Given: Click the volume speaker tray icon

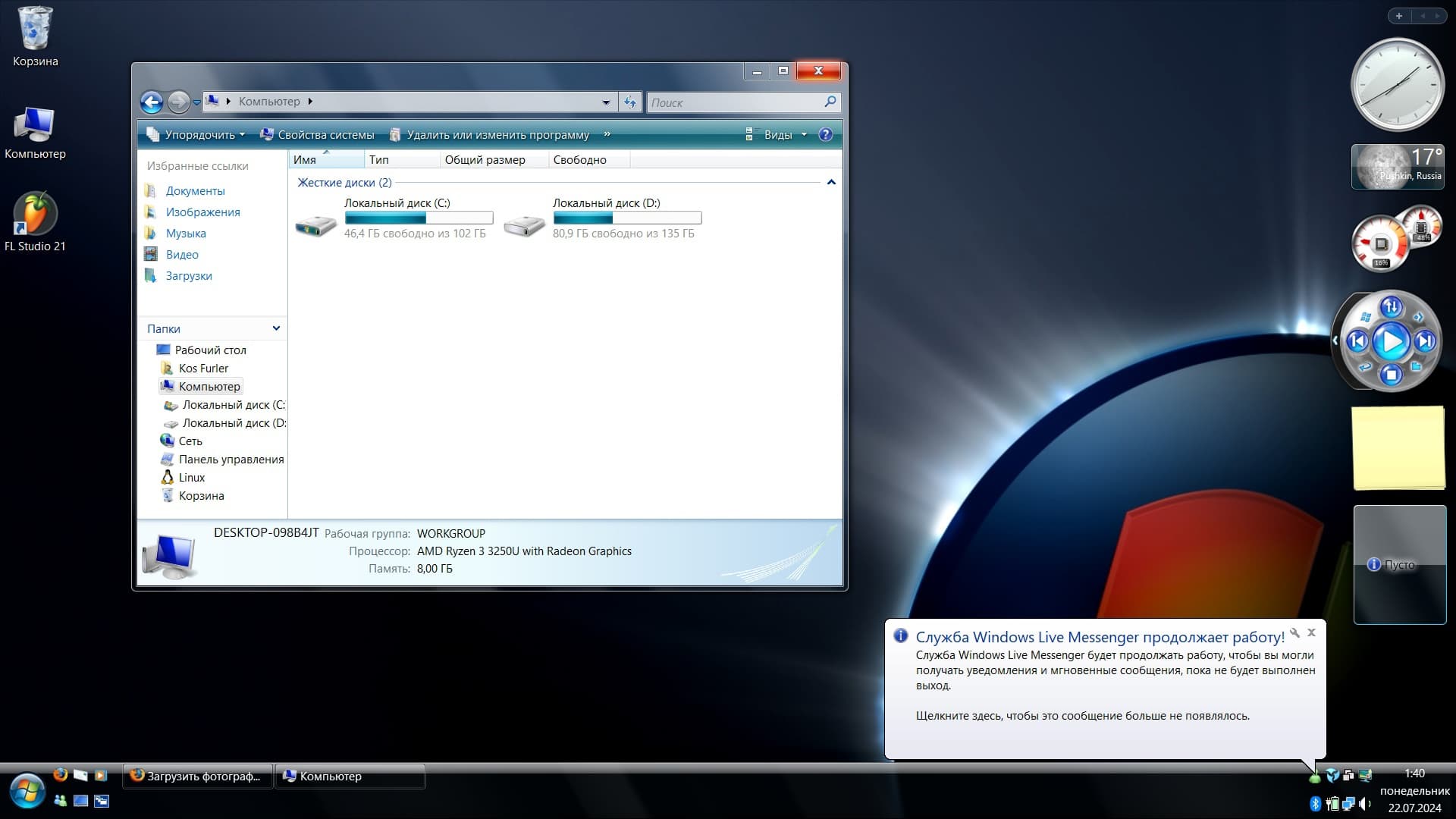Looking at the screenshot, I should (1366, 804).
